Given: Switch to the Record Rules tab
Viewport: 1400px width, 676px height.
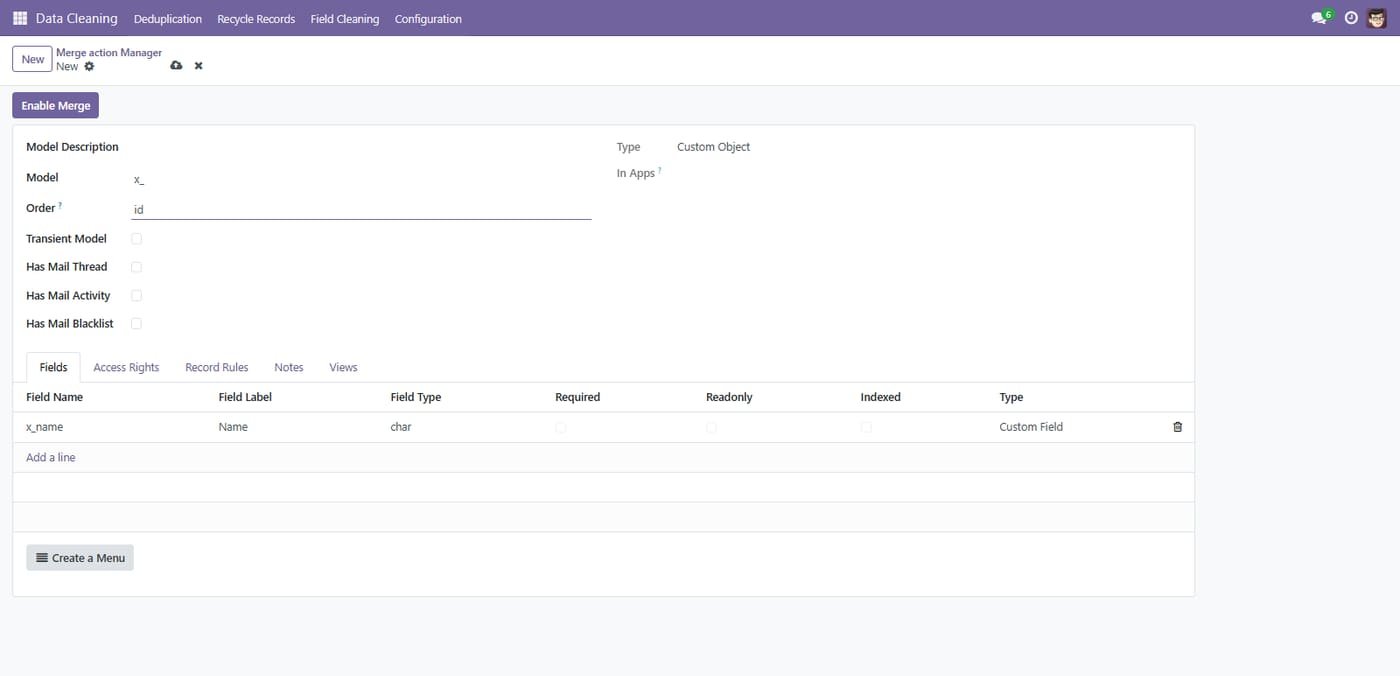Looking at the screenshot, I should tap(217, 367).
